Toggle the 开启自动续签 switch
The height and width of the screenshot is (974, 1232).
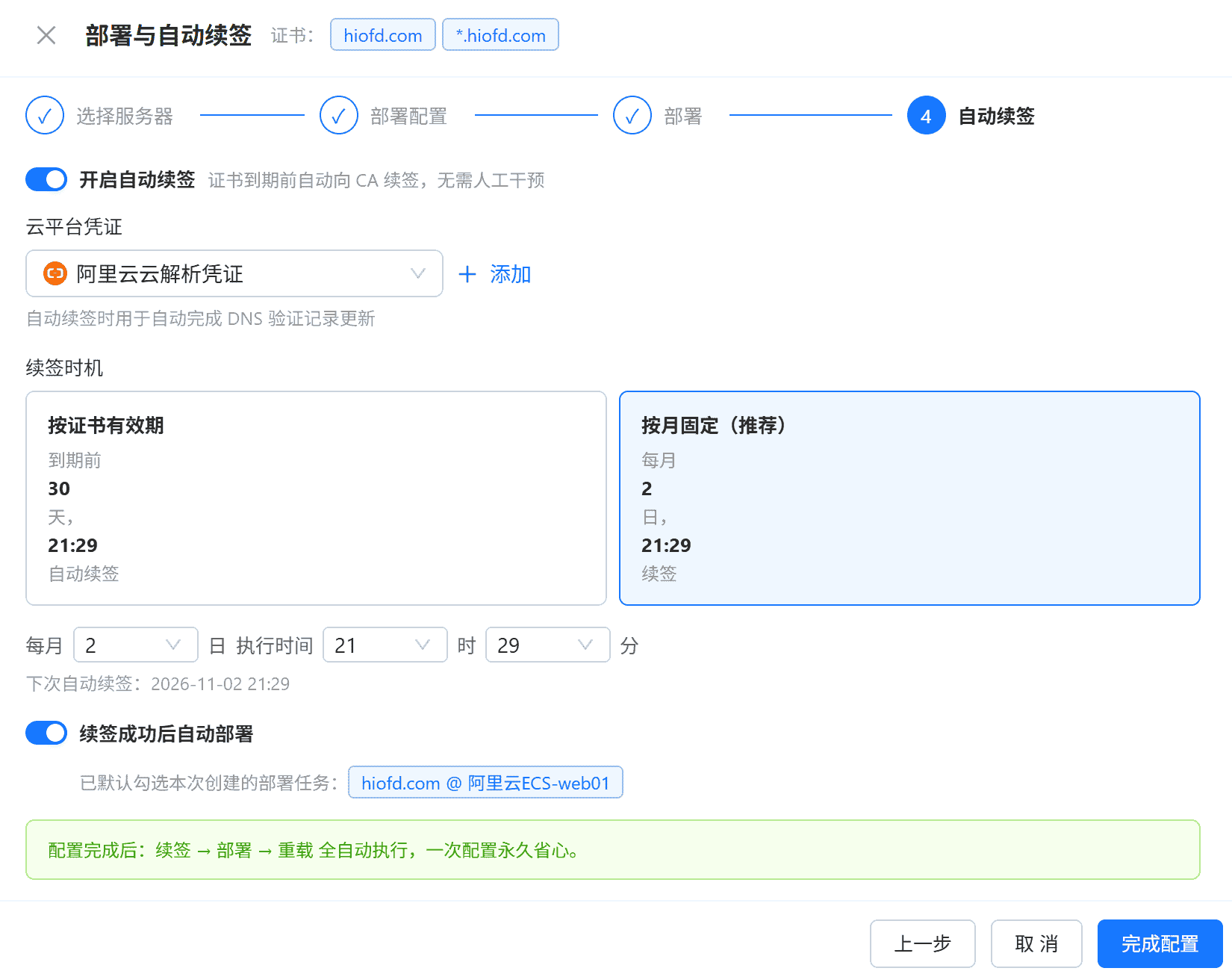pos(46,179)
